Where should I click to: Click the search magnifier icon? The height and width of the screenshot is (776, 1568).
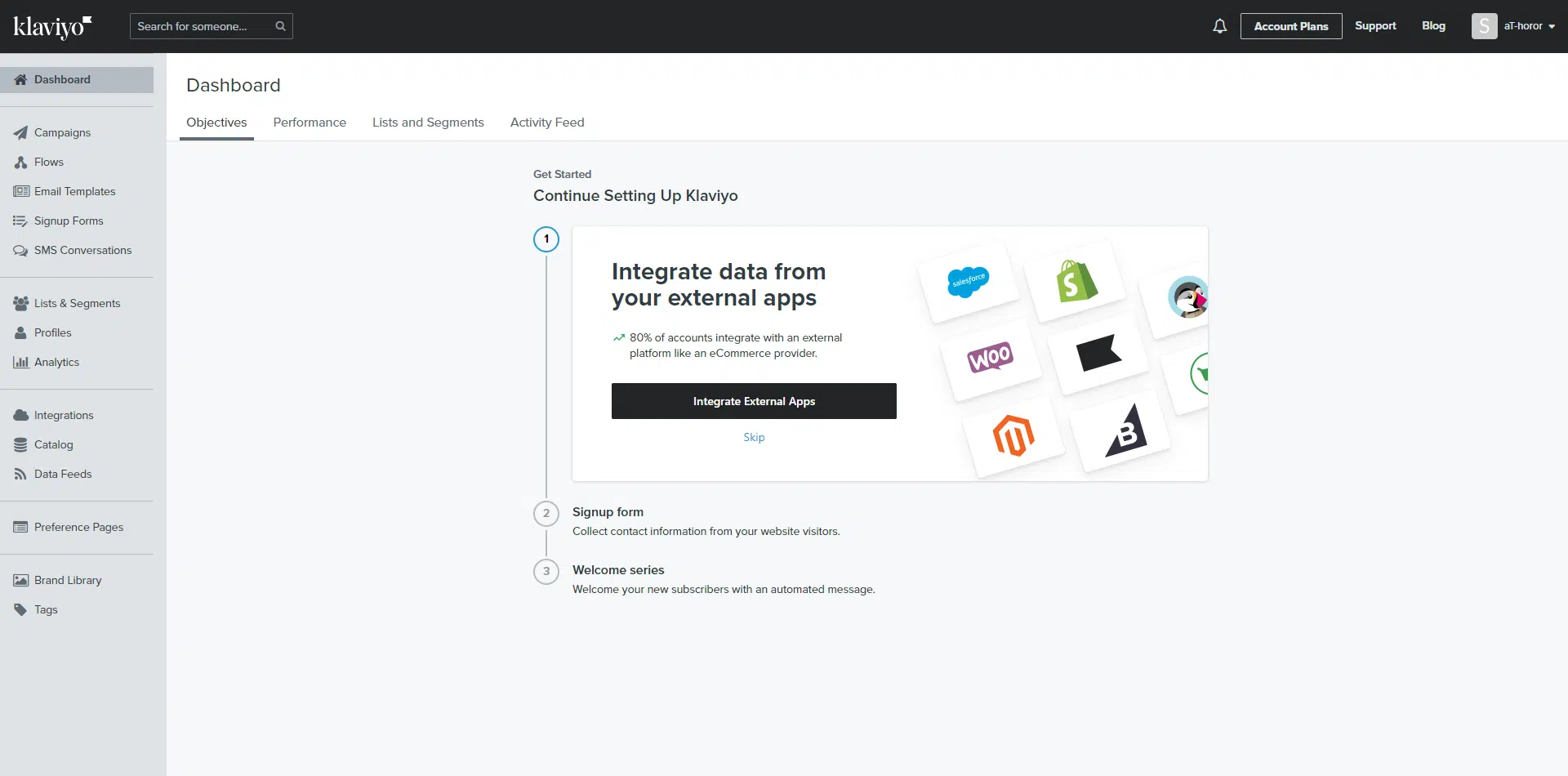pos(280,26)
